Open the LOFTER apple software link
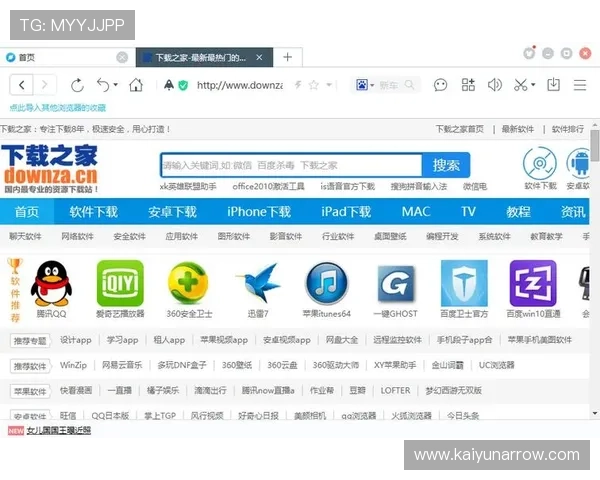Screen dimensions: 600x480 point(395,390)
